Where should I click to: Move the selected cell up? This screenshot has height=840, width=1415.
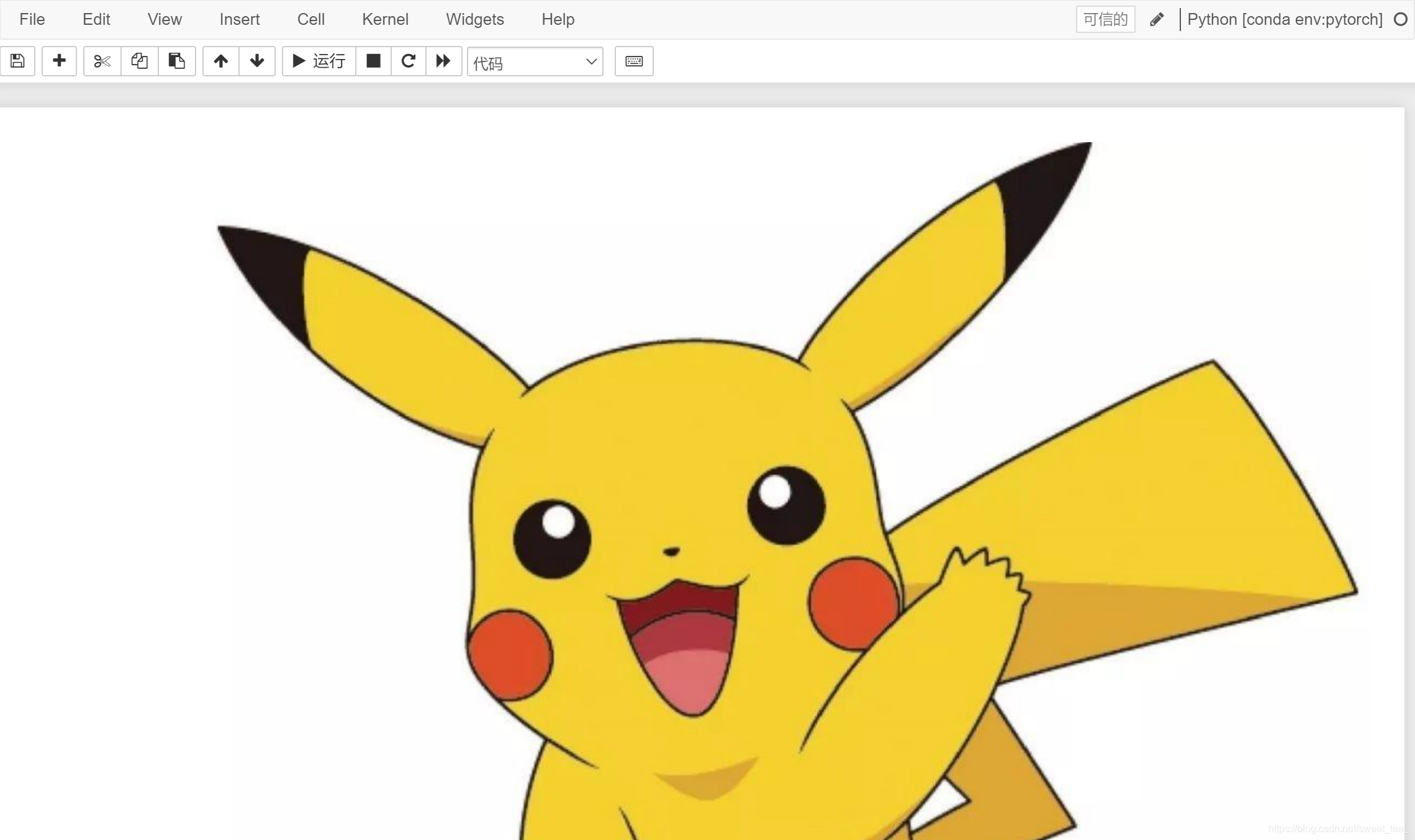(220, 61)
